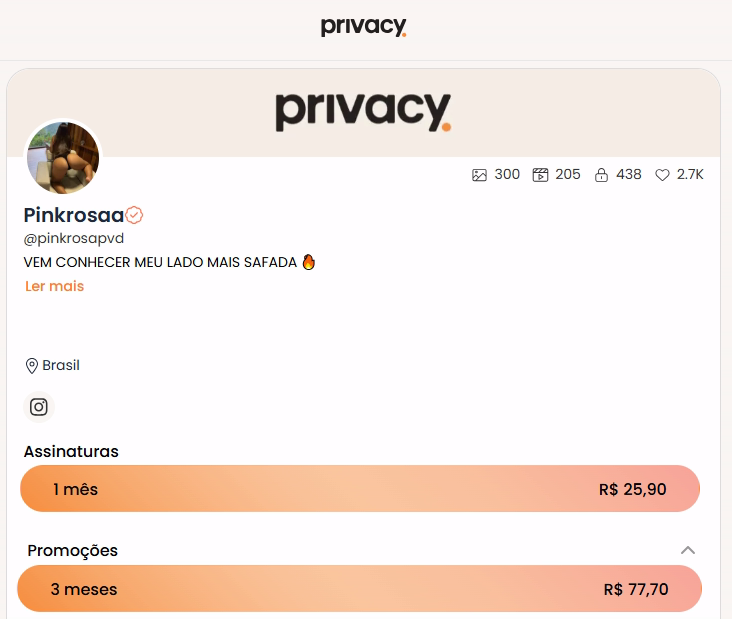Expand bio with Ler mais
The width and height of the screenshot is (732, 619).
coord(55,286)
